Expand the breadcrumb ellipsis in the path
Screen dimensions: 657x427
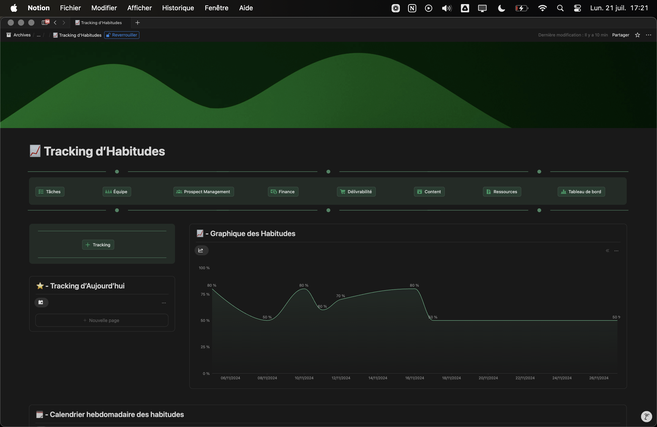coord(40,35)
